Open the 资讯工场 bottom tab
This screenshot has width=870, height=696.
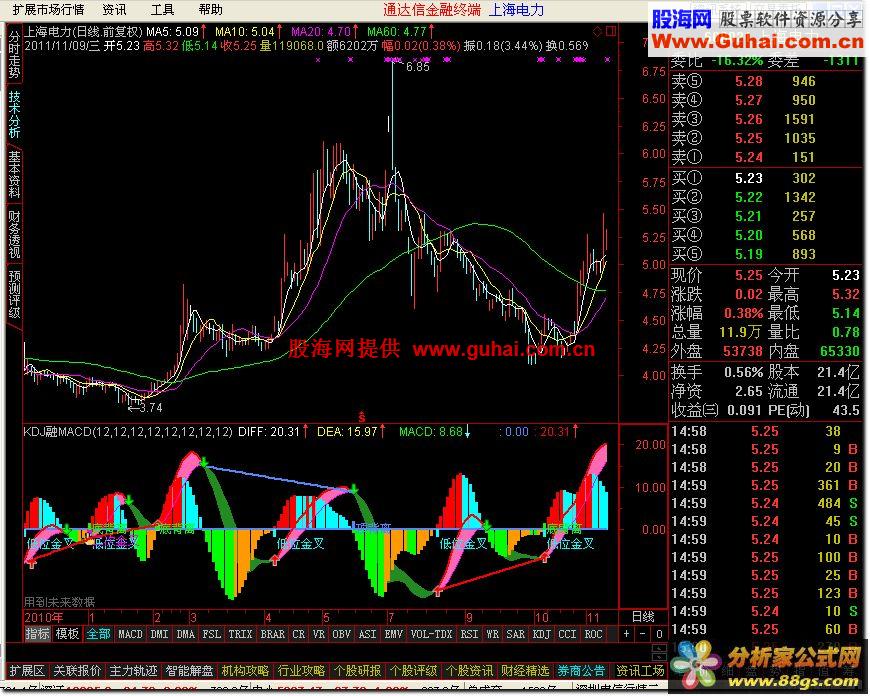[x=640, y=670]
